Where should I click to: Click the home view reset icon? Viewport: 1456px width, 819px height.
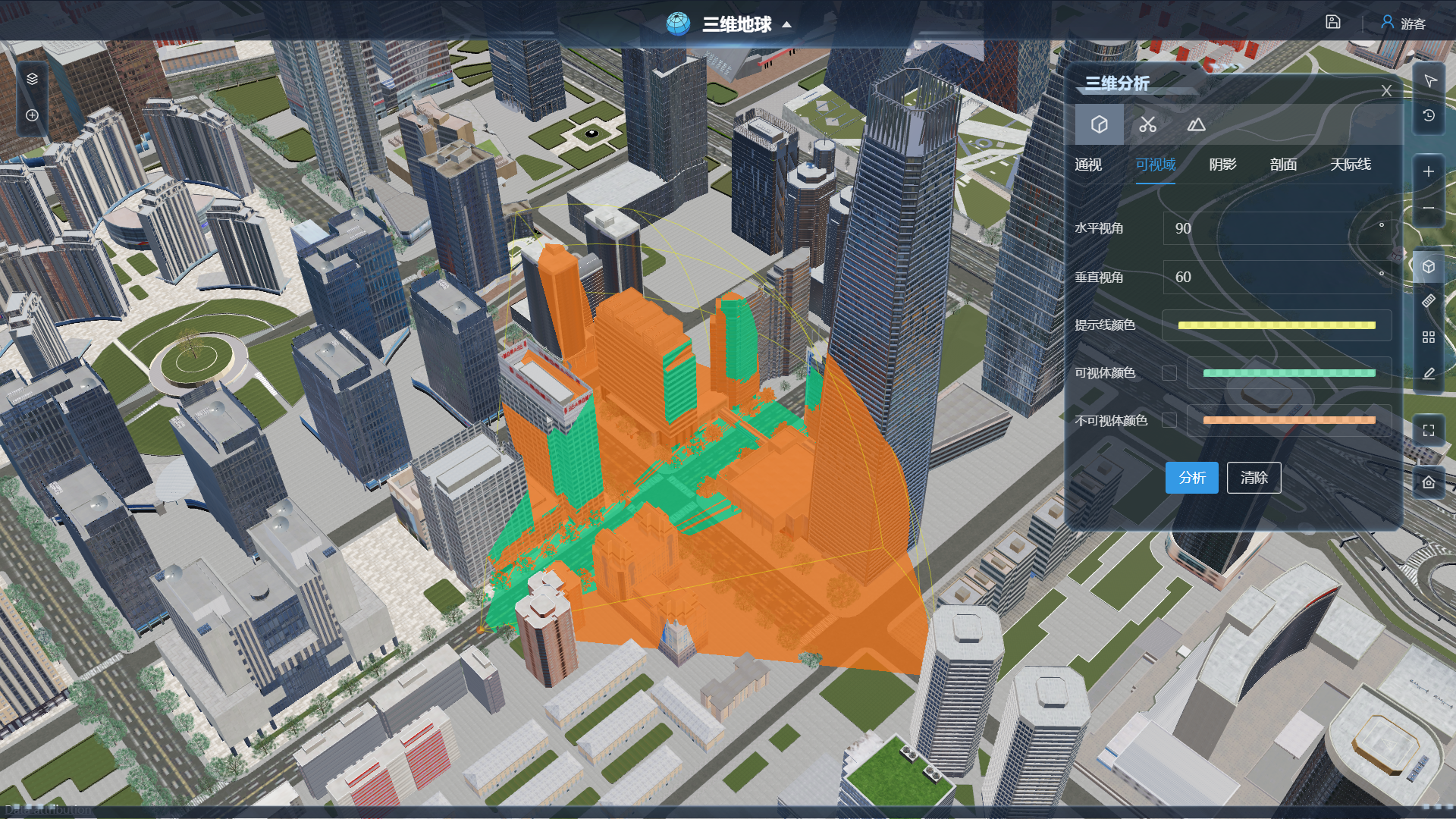(1429, 482)
